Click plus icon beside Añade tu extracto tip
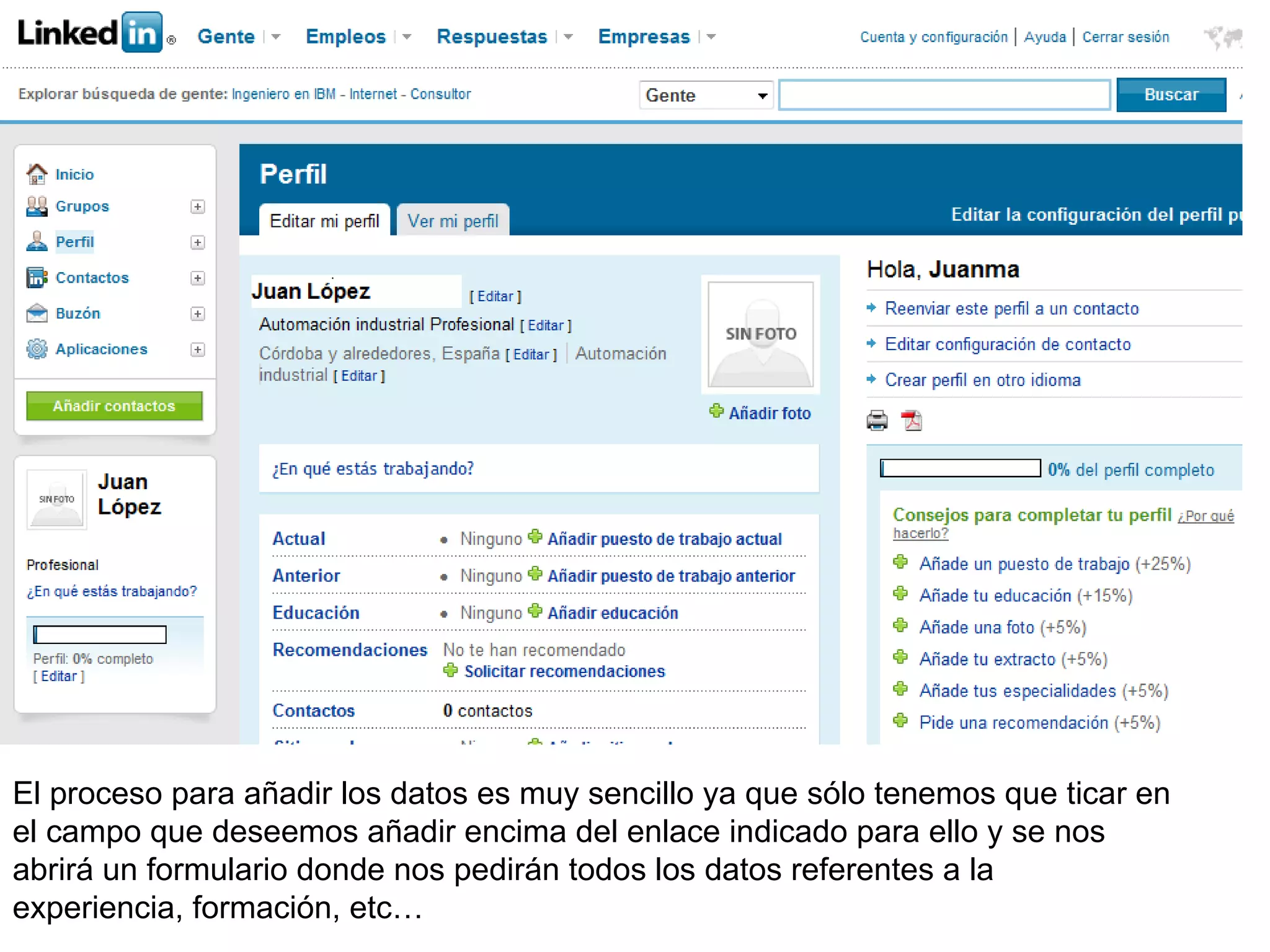The height and width of the screenshot is (952, 1270). coord(900,658)
